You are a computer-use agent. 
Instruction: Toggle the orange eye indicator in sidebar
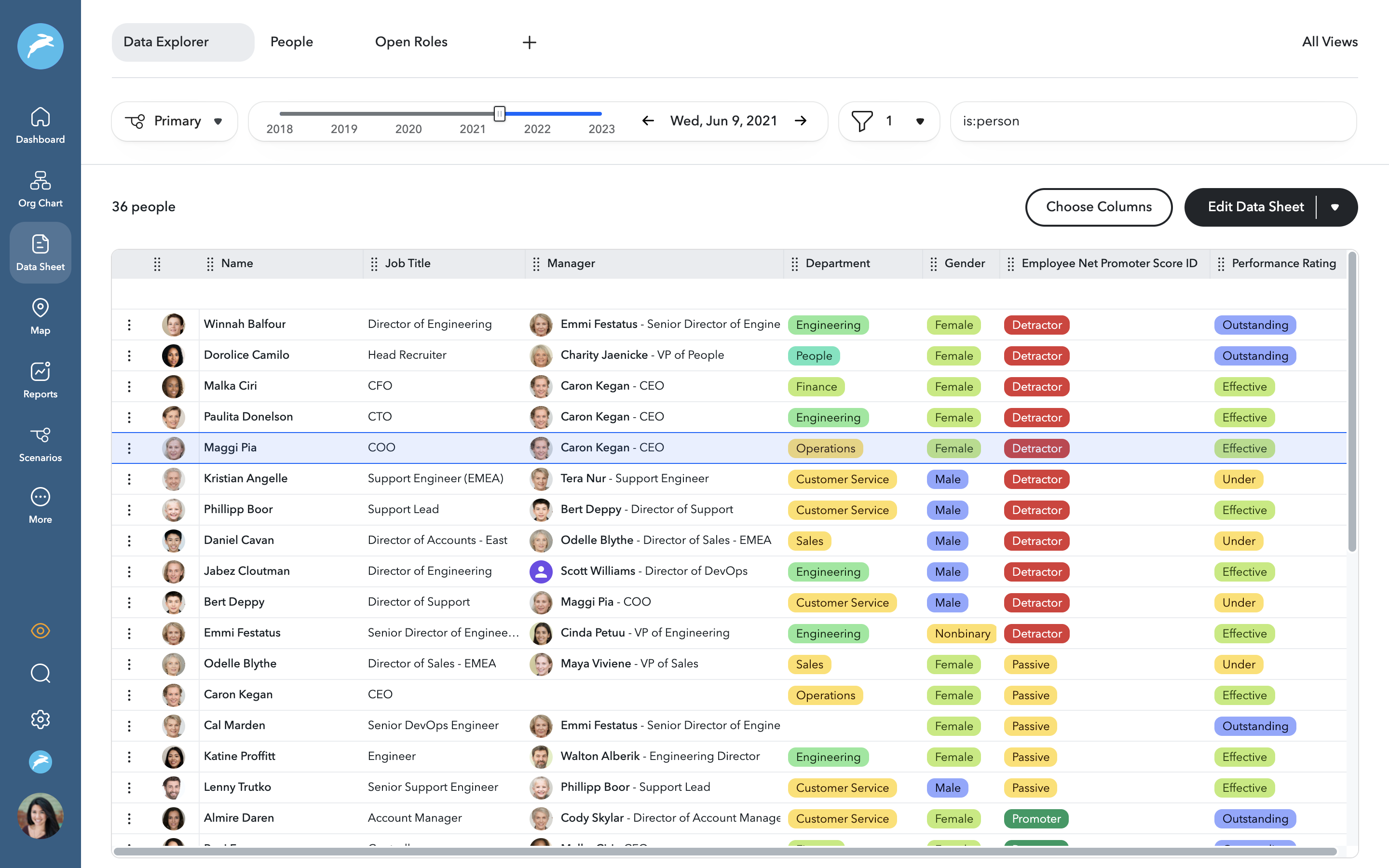pyautogui.click(x=40, y=630)
